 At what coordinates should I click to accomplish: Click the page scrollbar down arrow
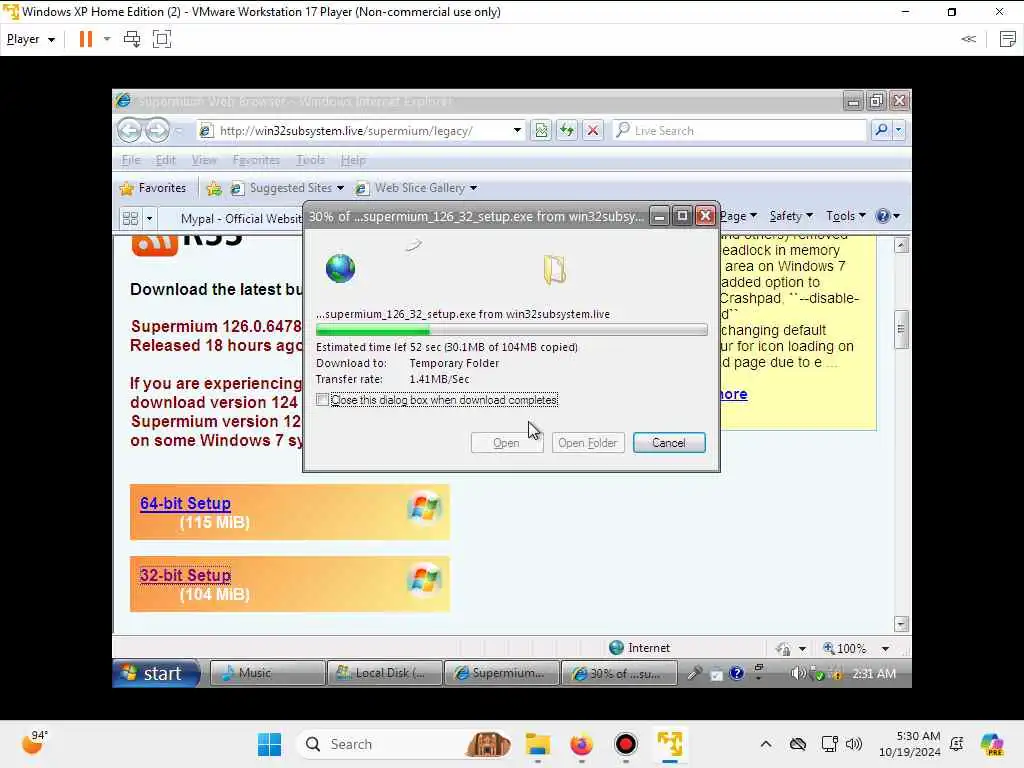pyautogui.click(x=901, y=624)
